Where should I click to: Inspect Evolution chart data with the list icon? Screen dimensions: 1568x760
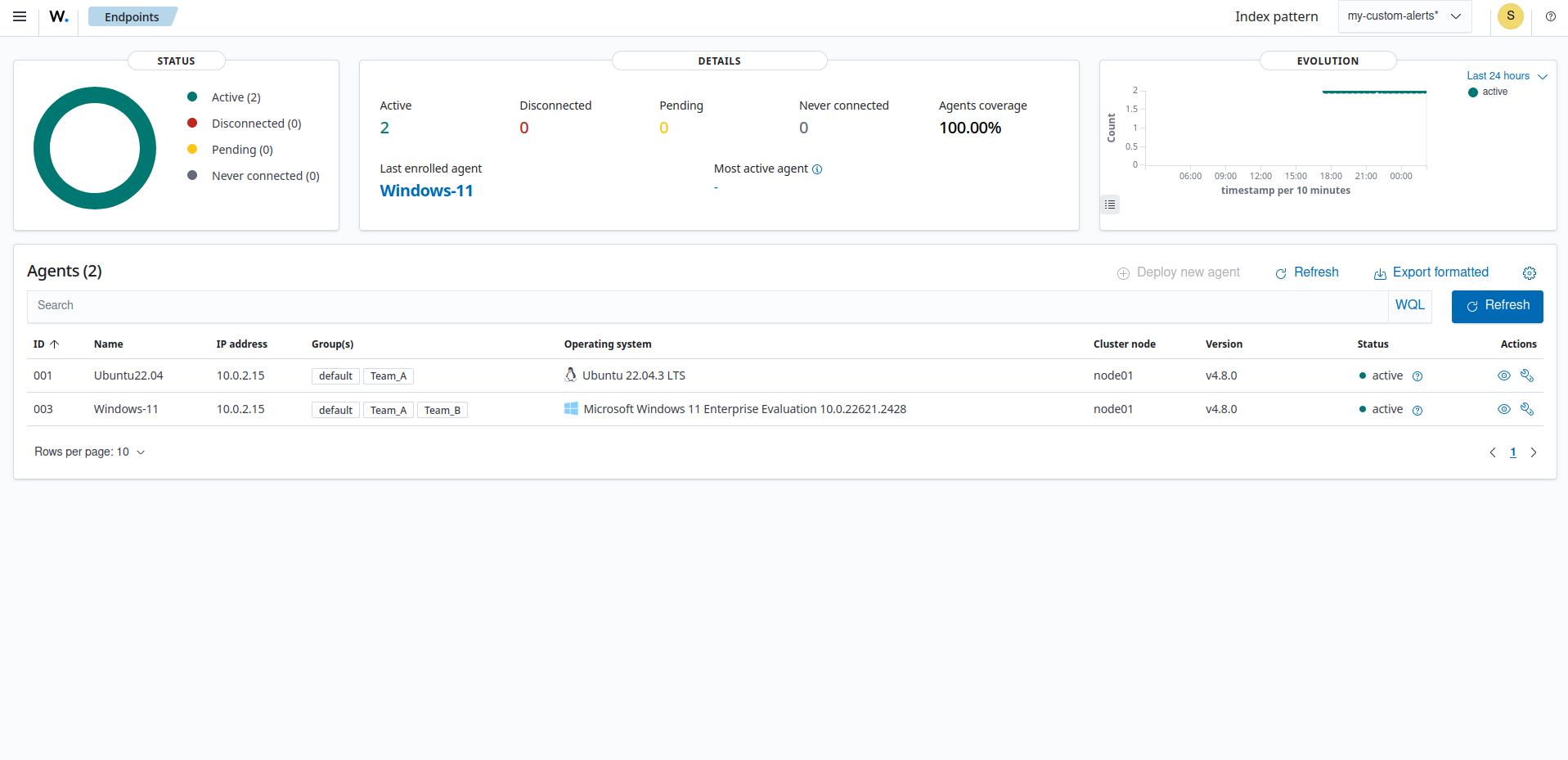1109,205
